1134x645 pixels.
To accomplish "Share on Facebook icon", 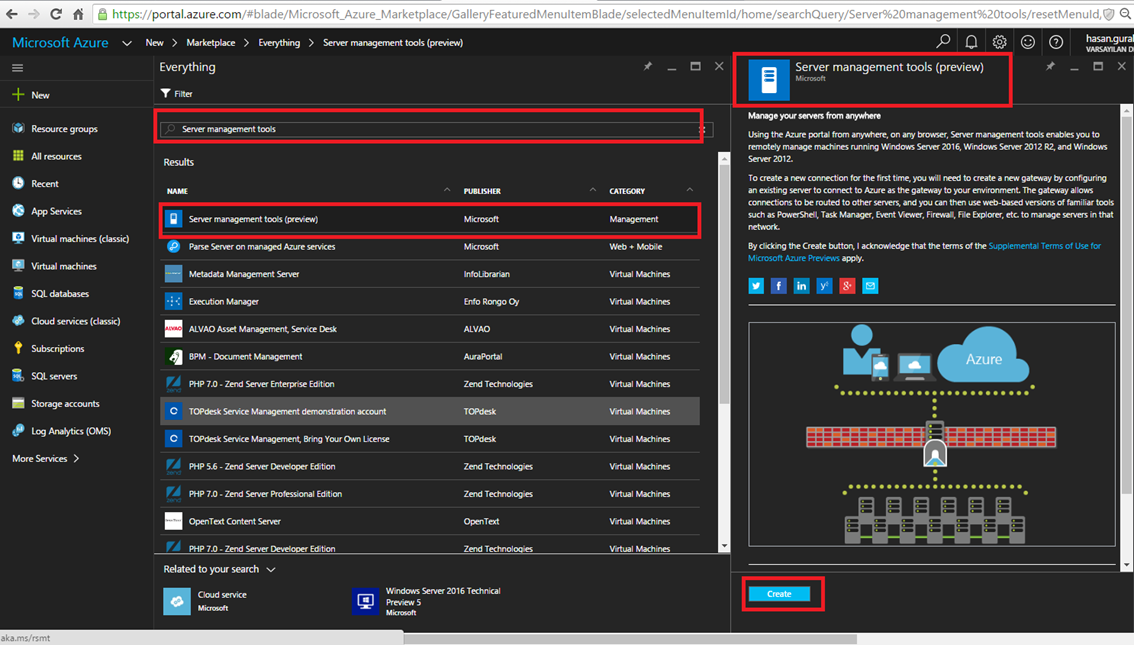I will point(778,286).
